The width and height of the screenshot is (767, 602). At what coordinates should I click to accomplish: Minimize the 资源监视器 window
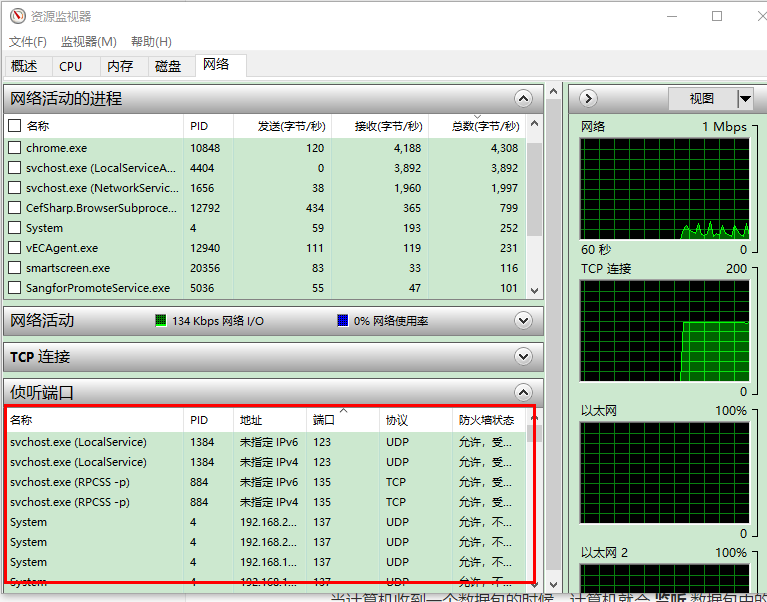tap(672, 16)
